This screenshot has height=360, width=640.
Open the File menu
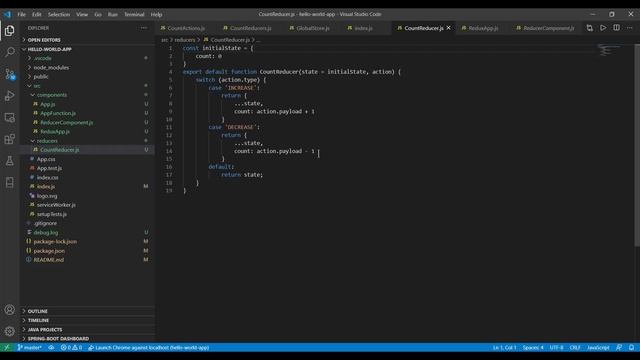tap(21, 14)
